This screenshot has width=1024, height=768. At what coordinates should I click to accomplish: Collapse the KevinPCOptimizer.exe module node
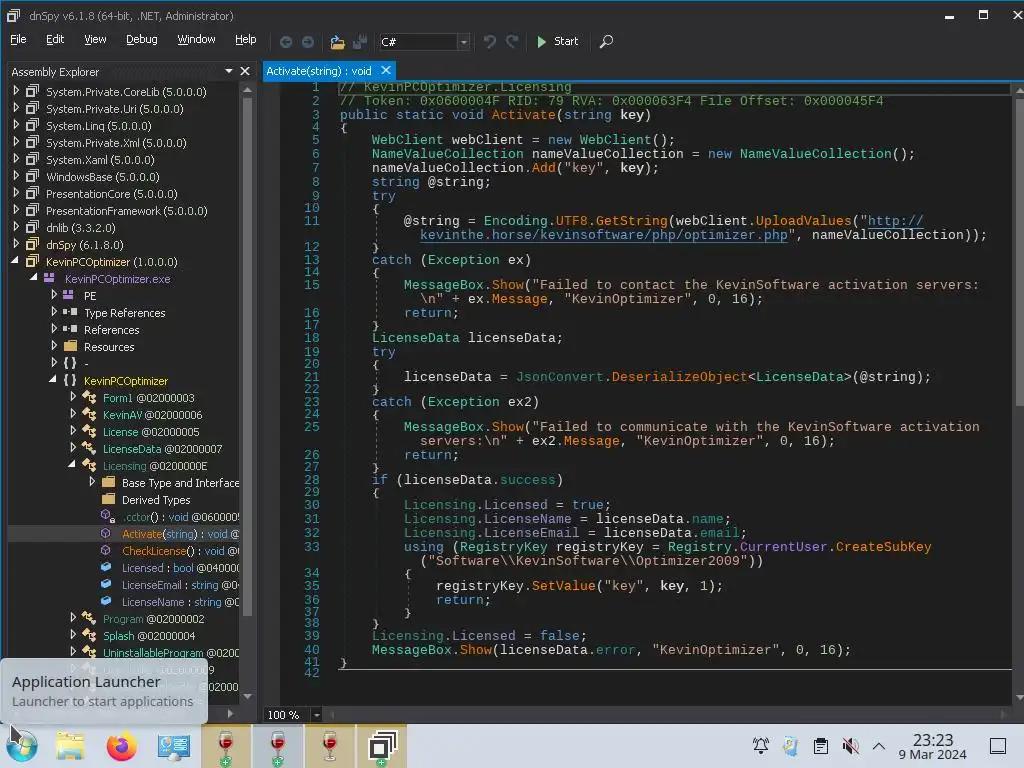tap(33, 278)
